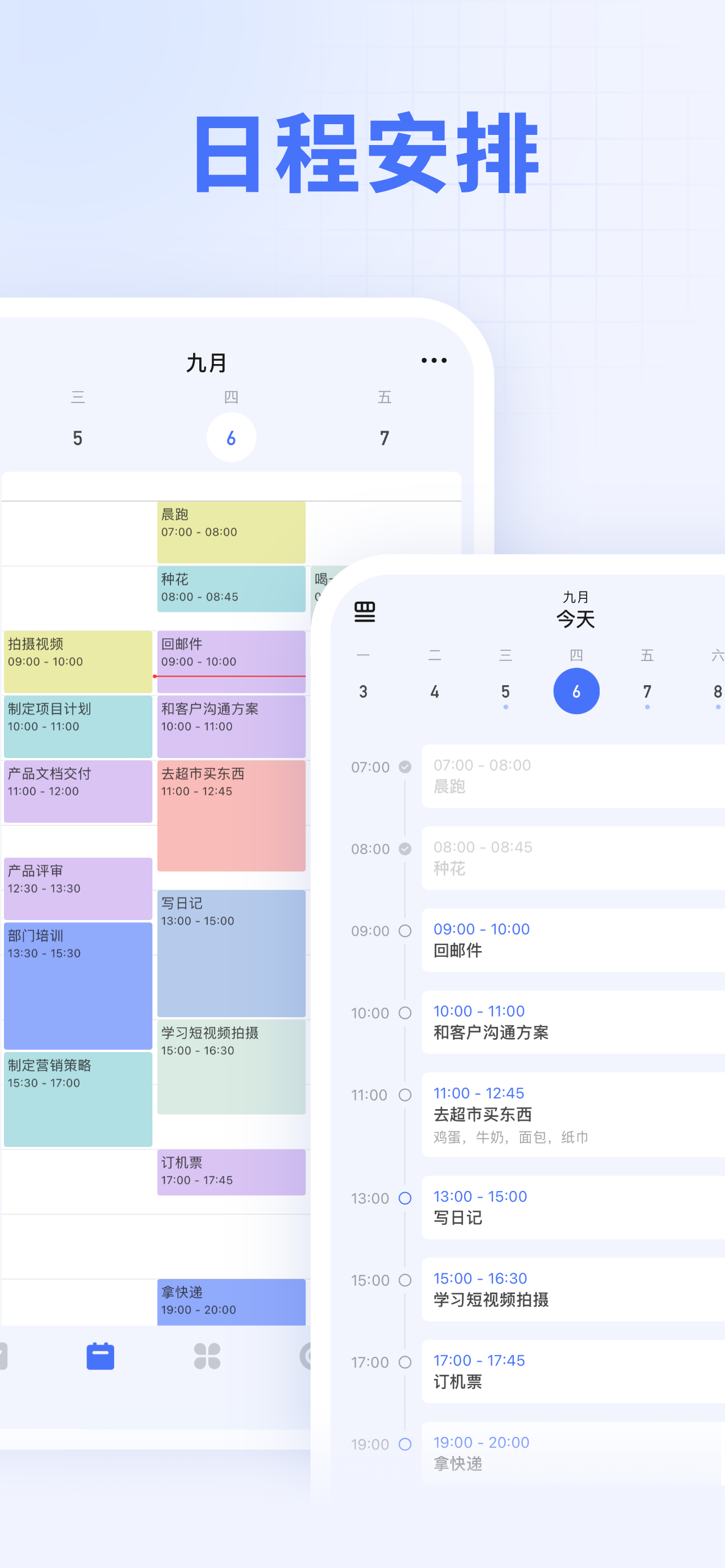Open the 07:00 - 08:00 晨跑 card
The image size is (725, 1568).
[574, 776]
